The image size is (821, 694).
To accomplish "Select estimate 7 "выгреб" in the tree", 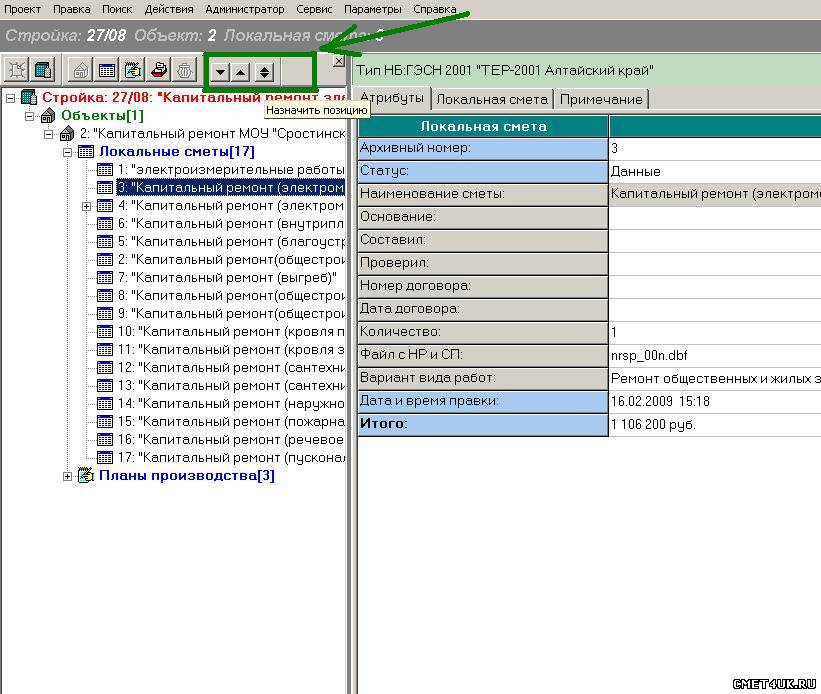I will click(x=226, y=277).
